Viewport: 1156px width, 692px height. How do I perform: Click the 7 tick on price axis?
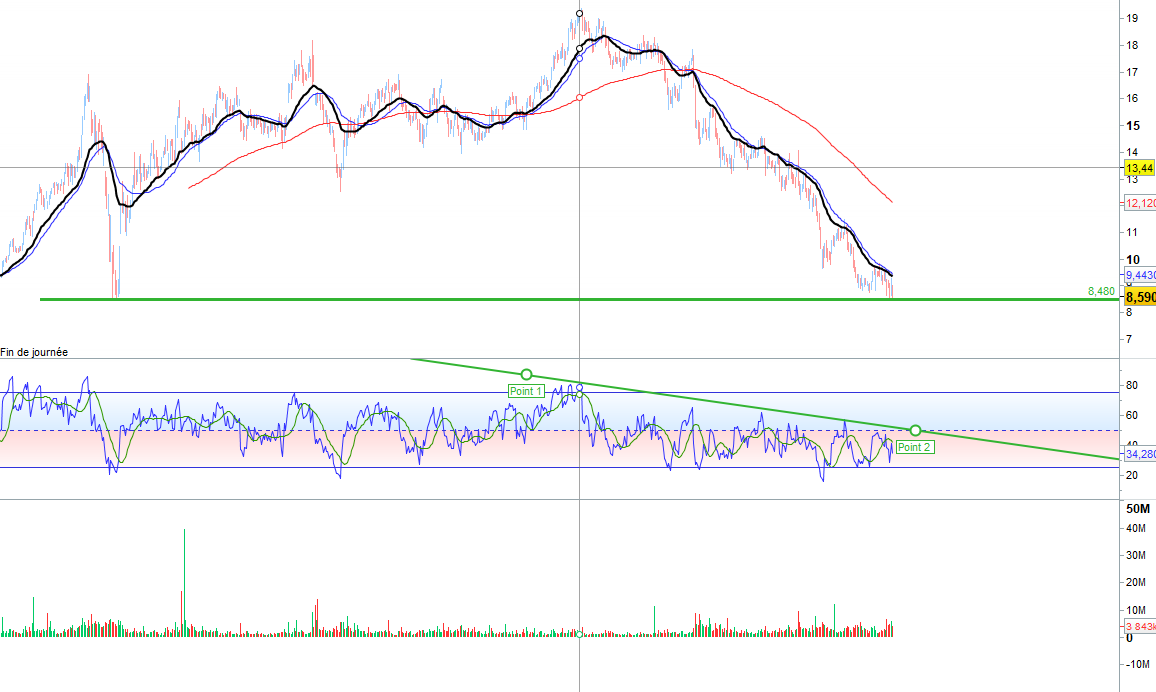point(1129,340)
